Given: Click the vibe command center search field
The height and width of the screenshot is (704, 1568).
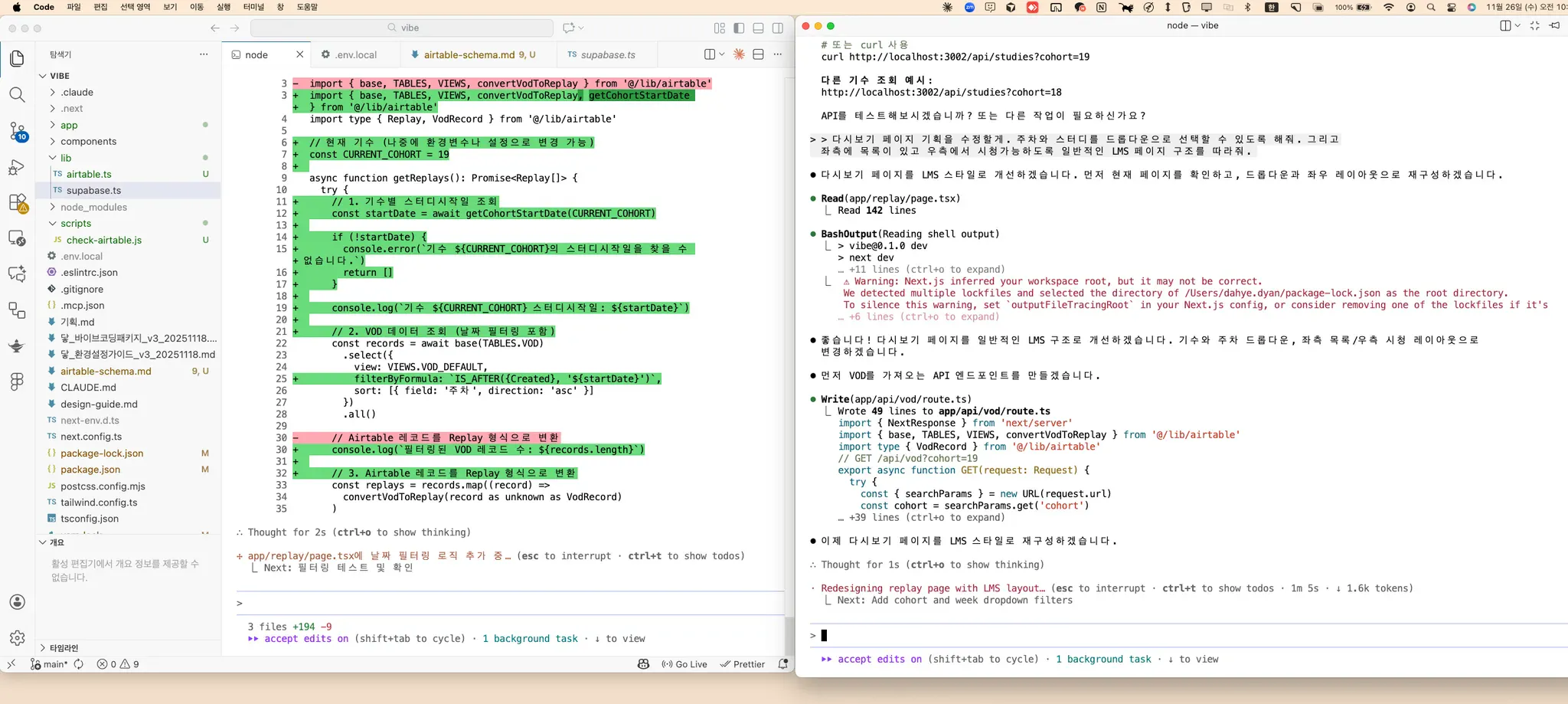Looking at the screenshot, I should pyautogui.click(x=402, y=28).
